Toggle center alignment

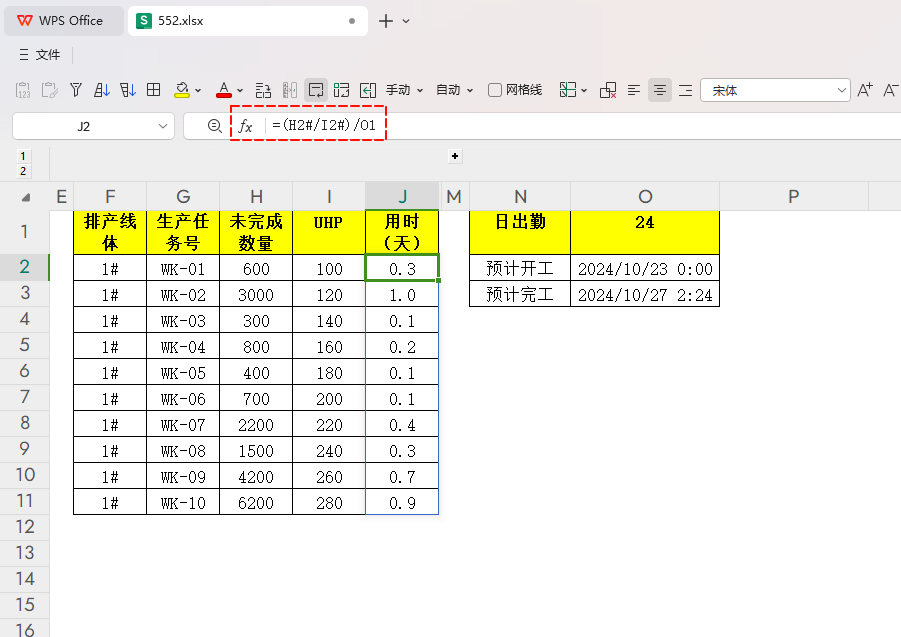[x=660, y=90]
